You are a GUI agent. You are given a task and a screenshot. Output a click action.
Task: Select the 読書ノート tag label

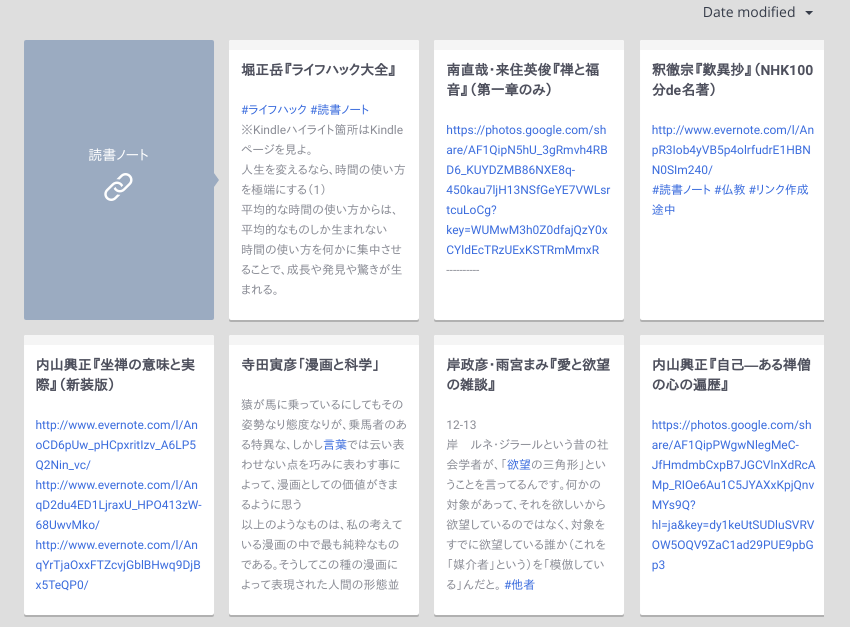coord(118,155)
